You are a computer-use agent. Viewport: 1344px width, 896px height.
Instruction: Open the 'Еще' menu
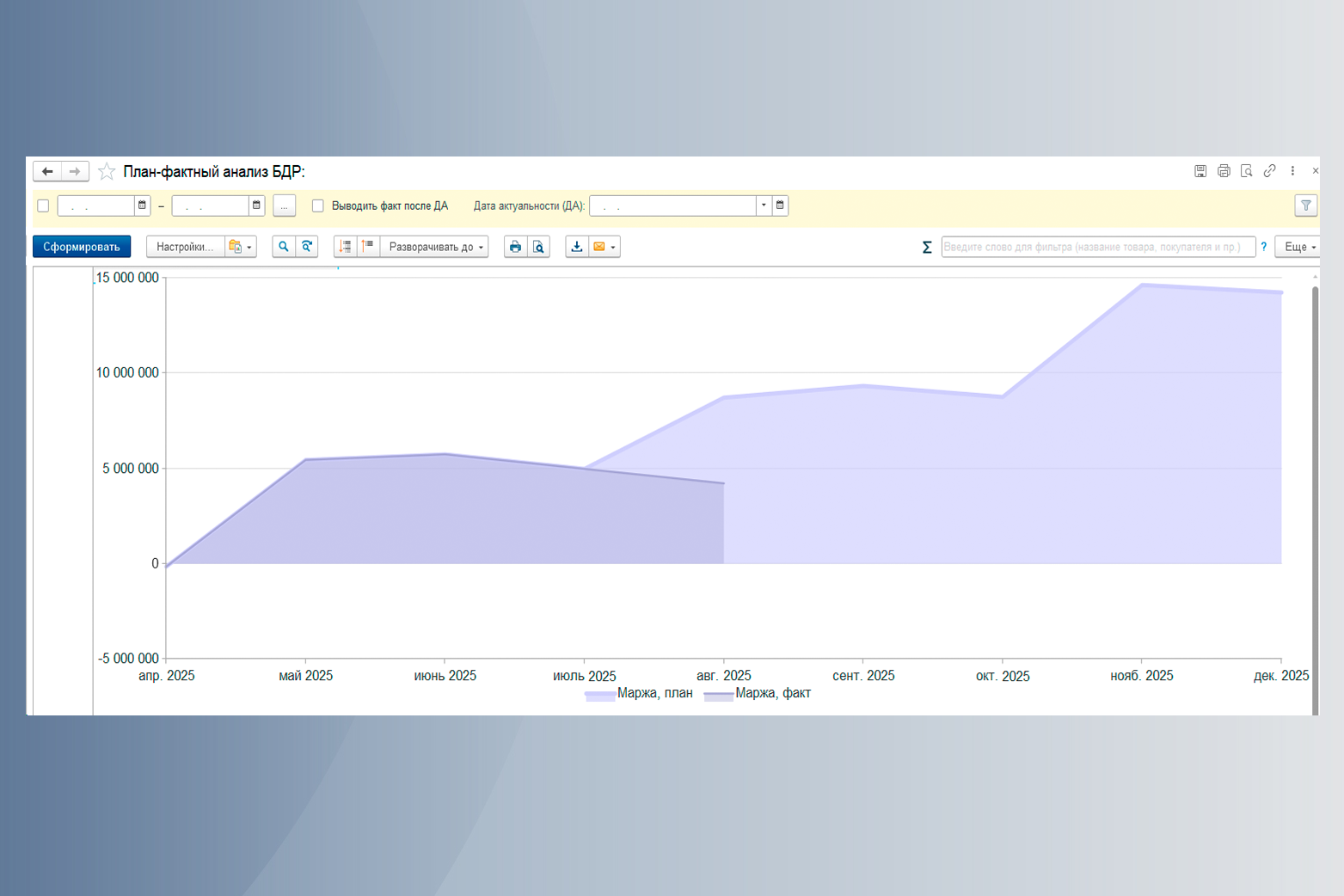1299,247
